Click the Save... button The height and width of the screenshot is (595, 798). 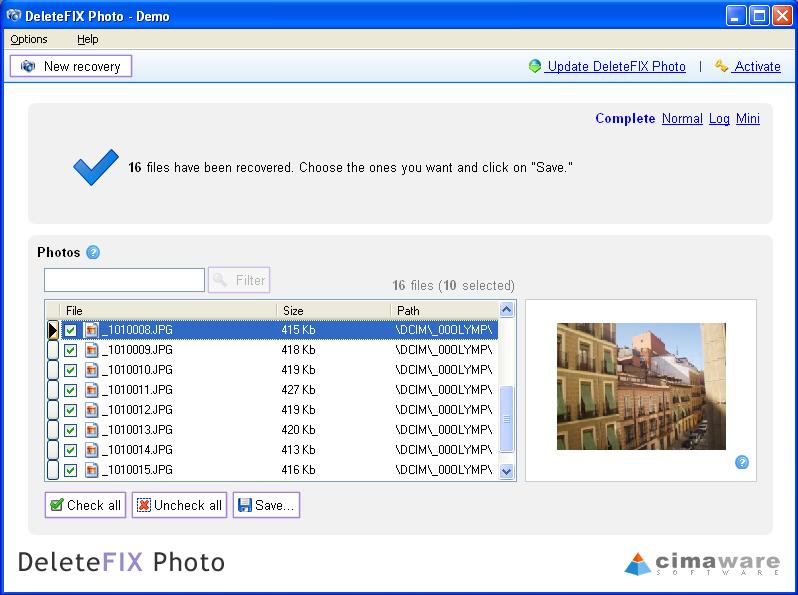pyautogui.click(x=266, y=505)
